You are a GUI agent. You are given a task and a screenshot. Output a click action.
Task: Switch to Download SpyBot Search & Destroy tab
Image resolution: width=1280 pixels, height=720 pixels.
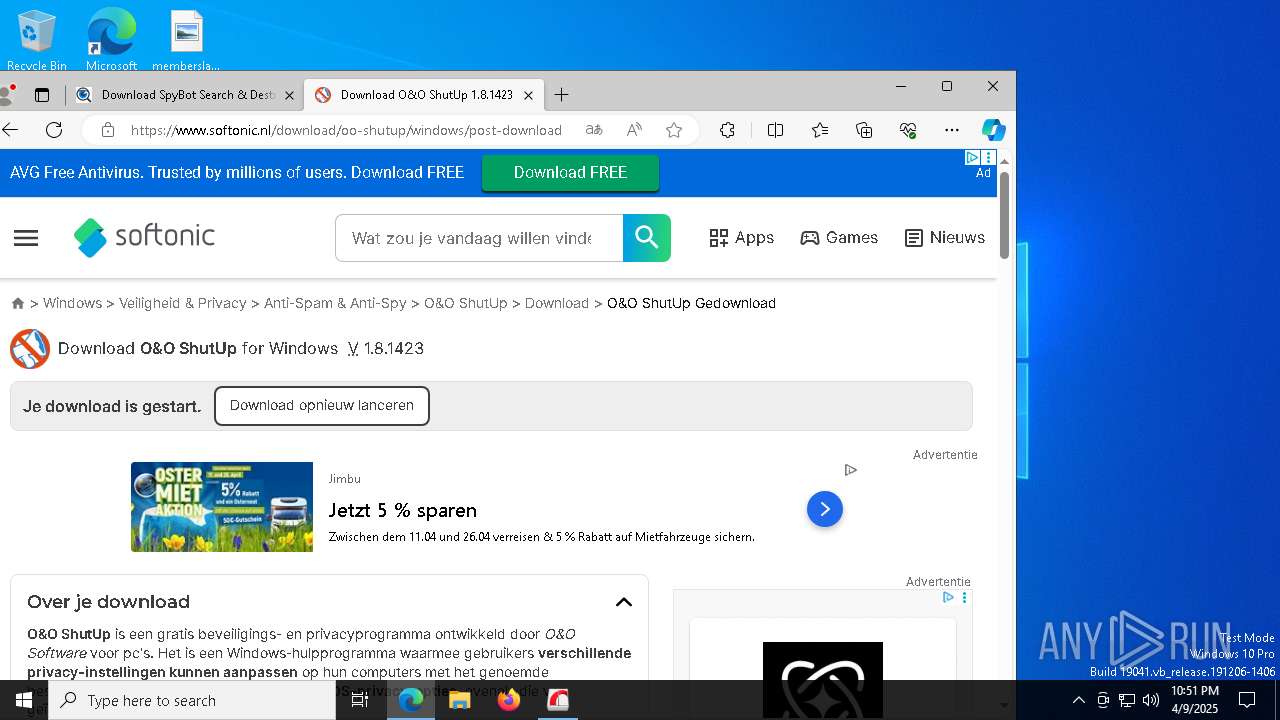coord(187,95)
